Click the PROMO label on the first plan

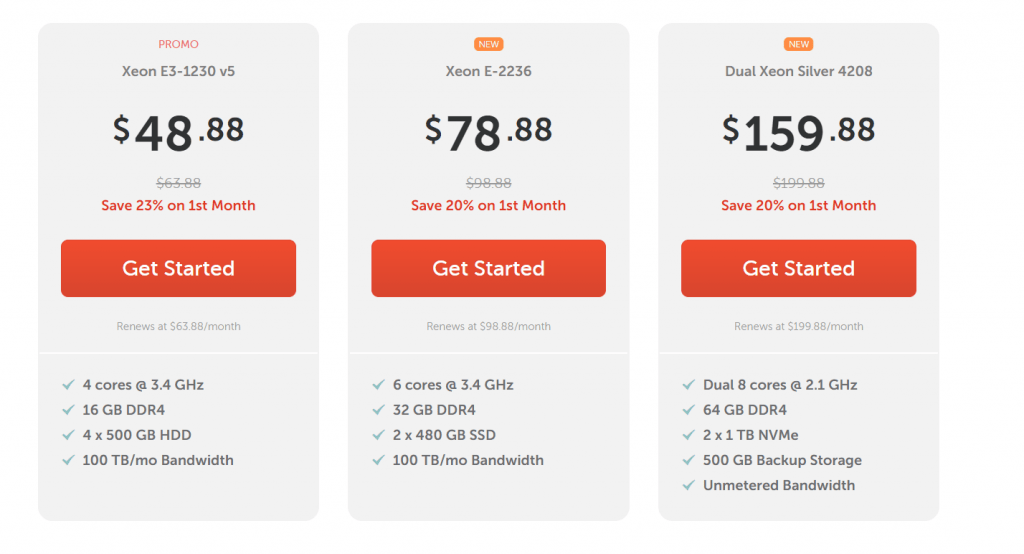(x=178, y=44)
